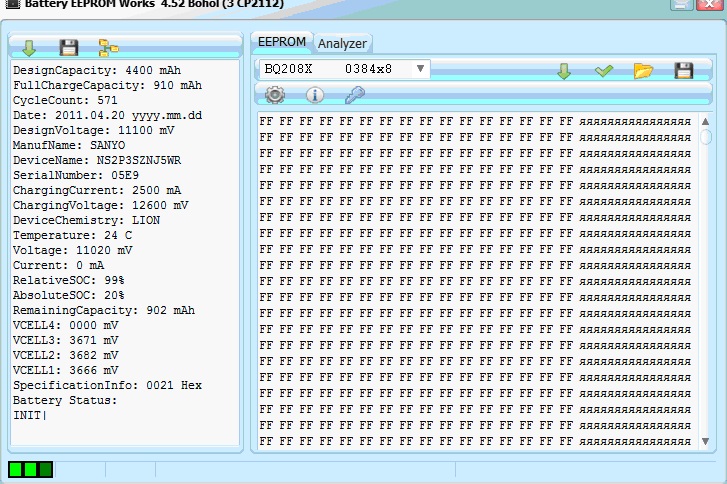Click the green read EEPROM arrow
This screenshot has width=727, height=484.
point(564,70)
